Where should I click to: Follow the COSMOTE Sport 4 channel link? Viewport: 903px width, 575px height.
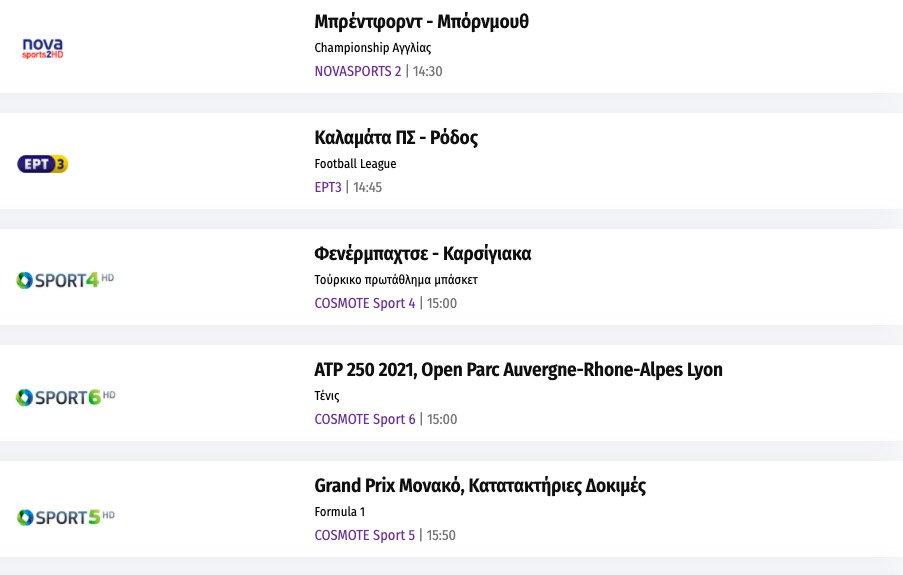point(364,303)
